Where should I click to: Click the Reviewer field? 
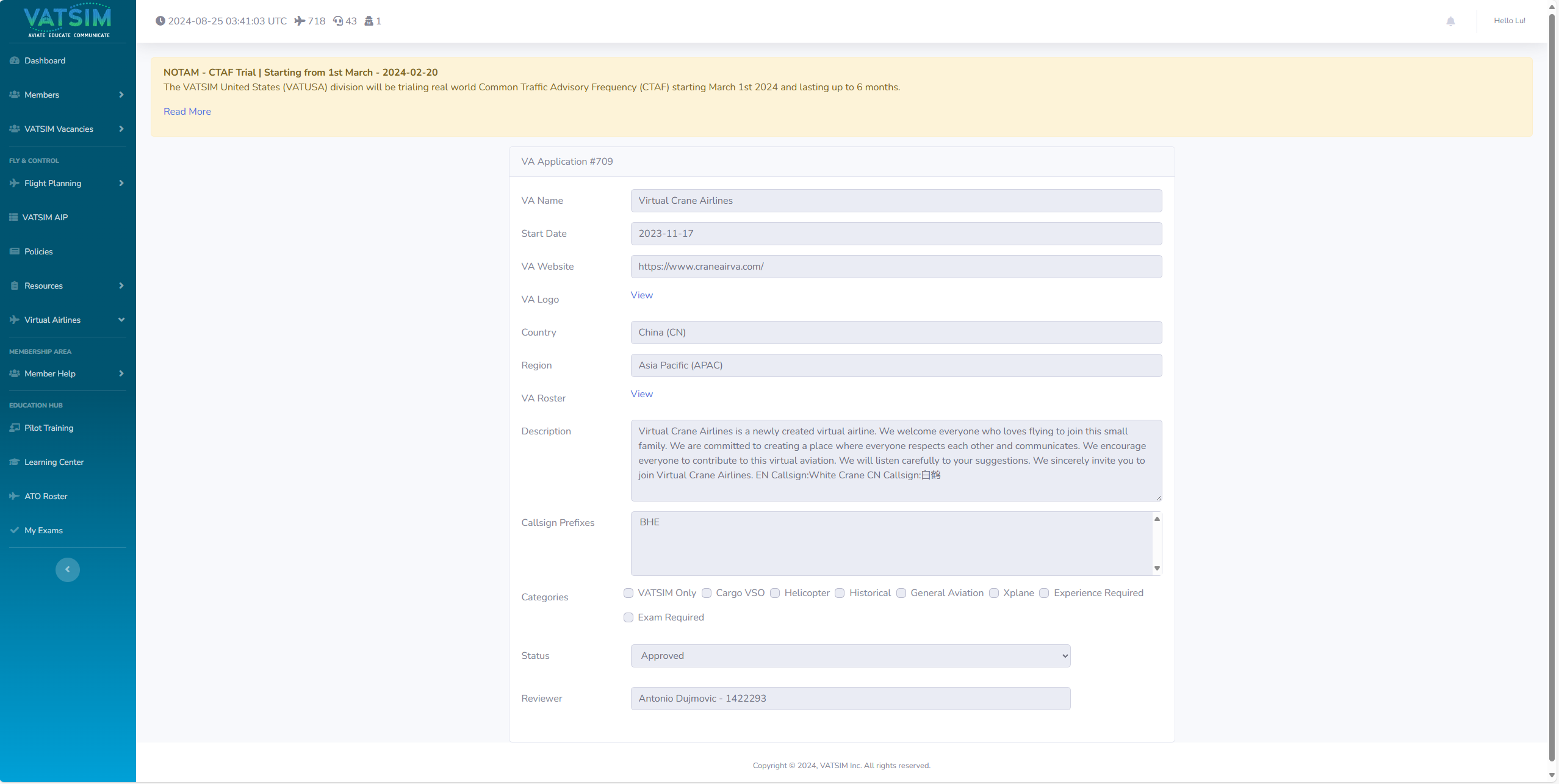pyautogui.click(x=851, y=699)
